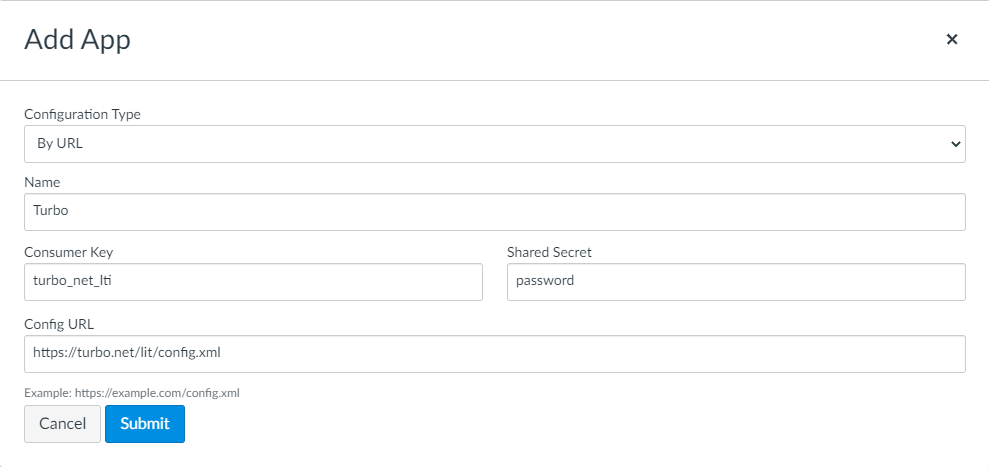Click the example config.xml hint text
Viewport: 989px width, 467px height.
coord(131,393)
